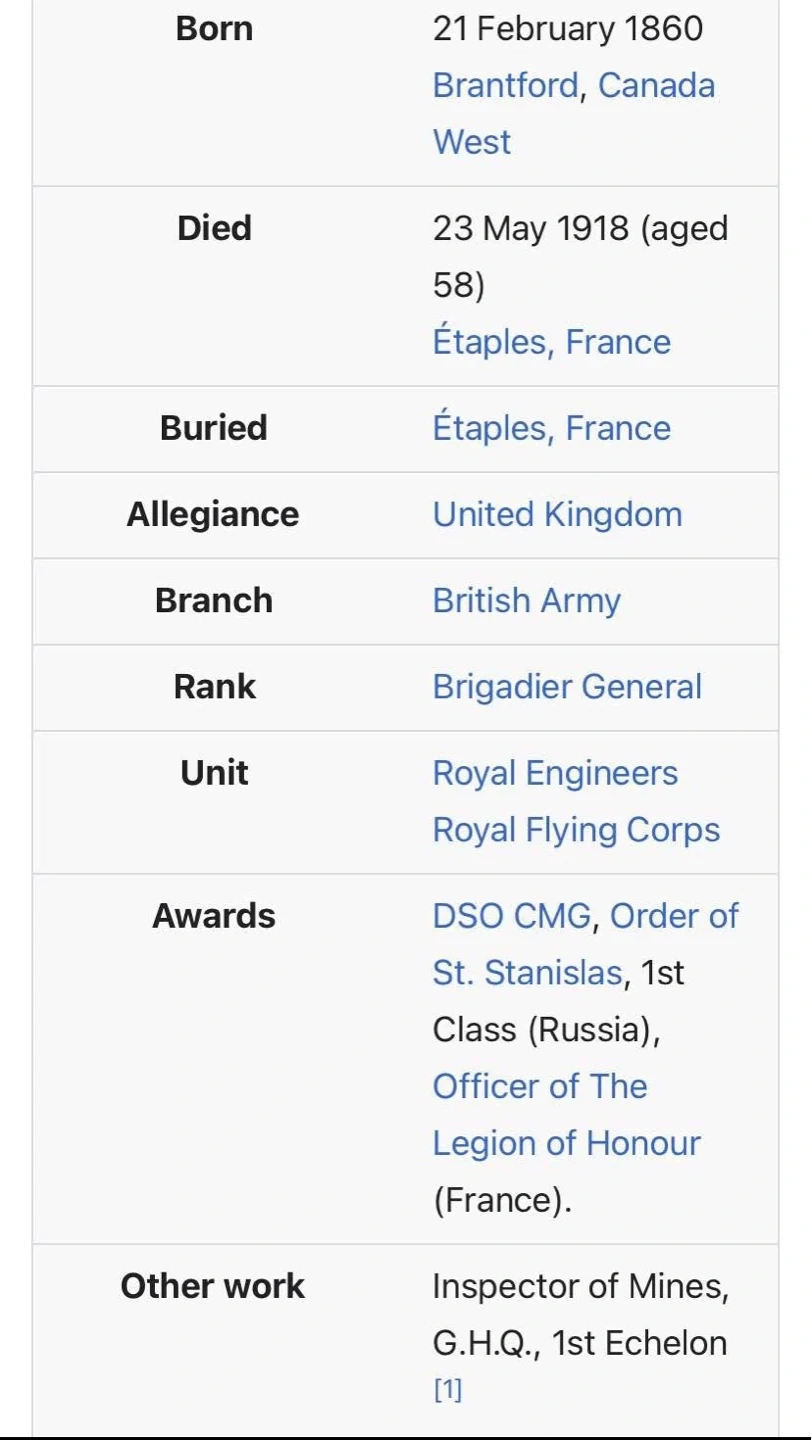
Task: Click the death date 23 May 1918
Action: click(x=530, y=229)
